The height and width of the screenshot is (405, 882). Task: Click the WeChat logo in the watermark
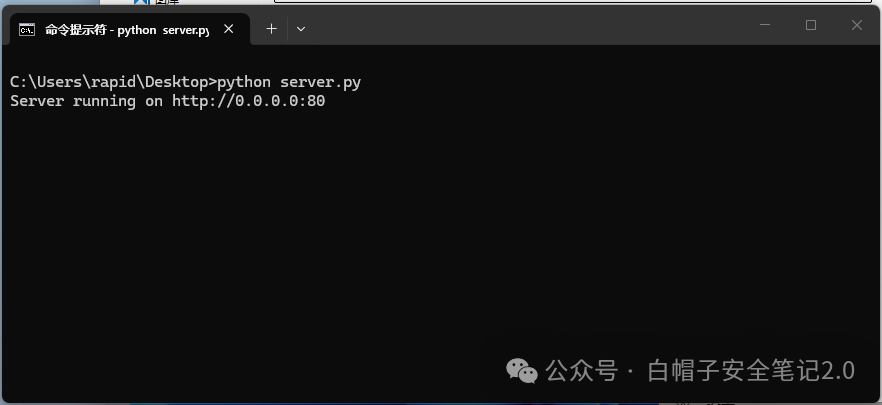tap(522, 371)
